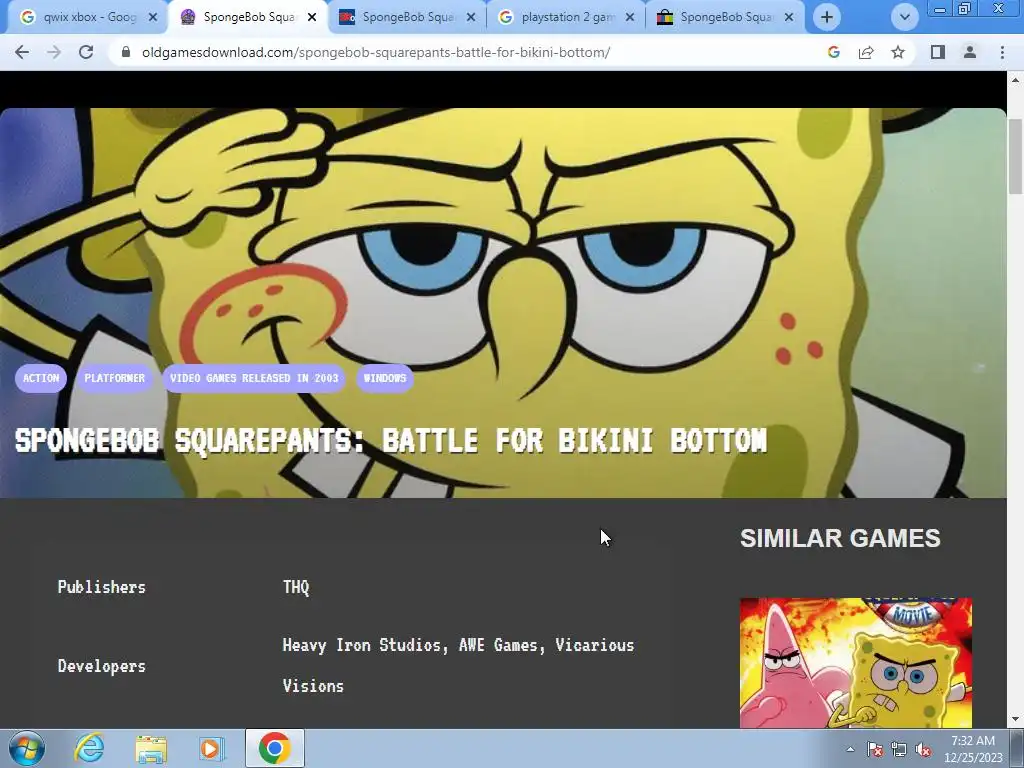Image resolution: width=1024 pixels, height=768 pixels.
Task: Close the active SpongeBob tab
Action: coord(312,17)
